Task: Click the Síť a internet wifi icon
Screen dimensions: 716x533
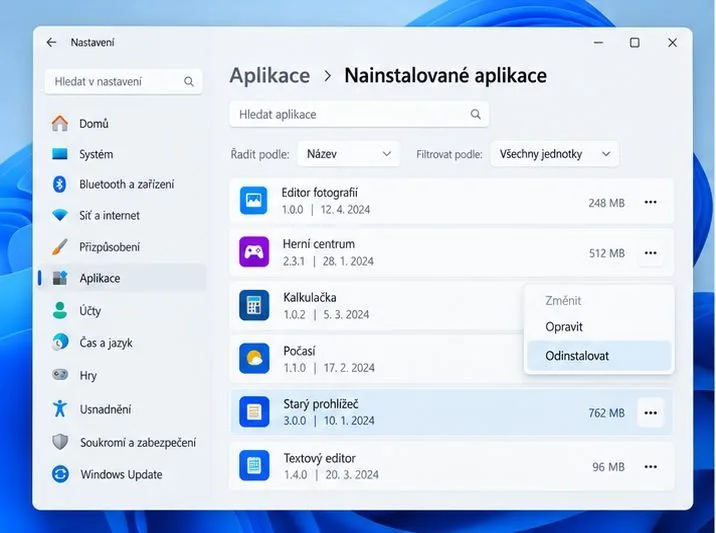Action: [x=60, y=215]
